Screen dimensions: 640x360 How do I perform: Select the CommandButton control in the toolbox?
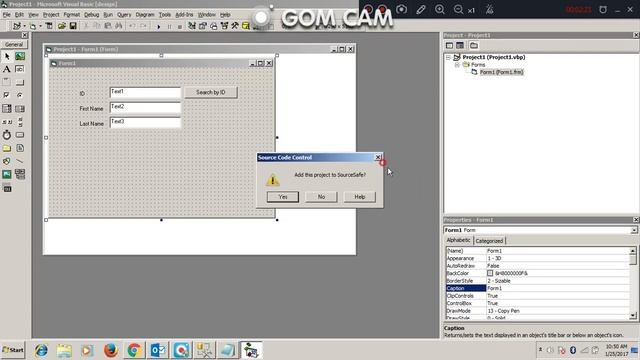coord(20,82)
